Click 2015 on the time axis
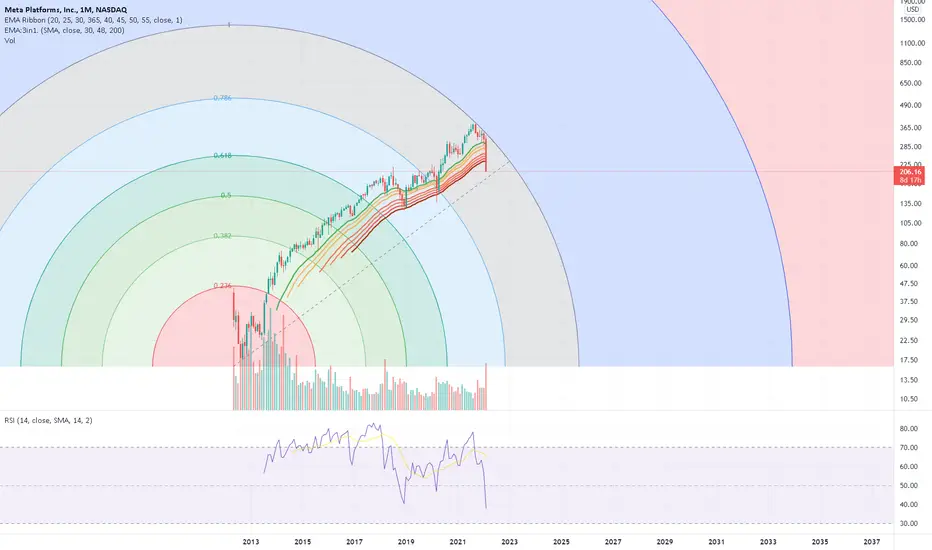 pos(303,542)
